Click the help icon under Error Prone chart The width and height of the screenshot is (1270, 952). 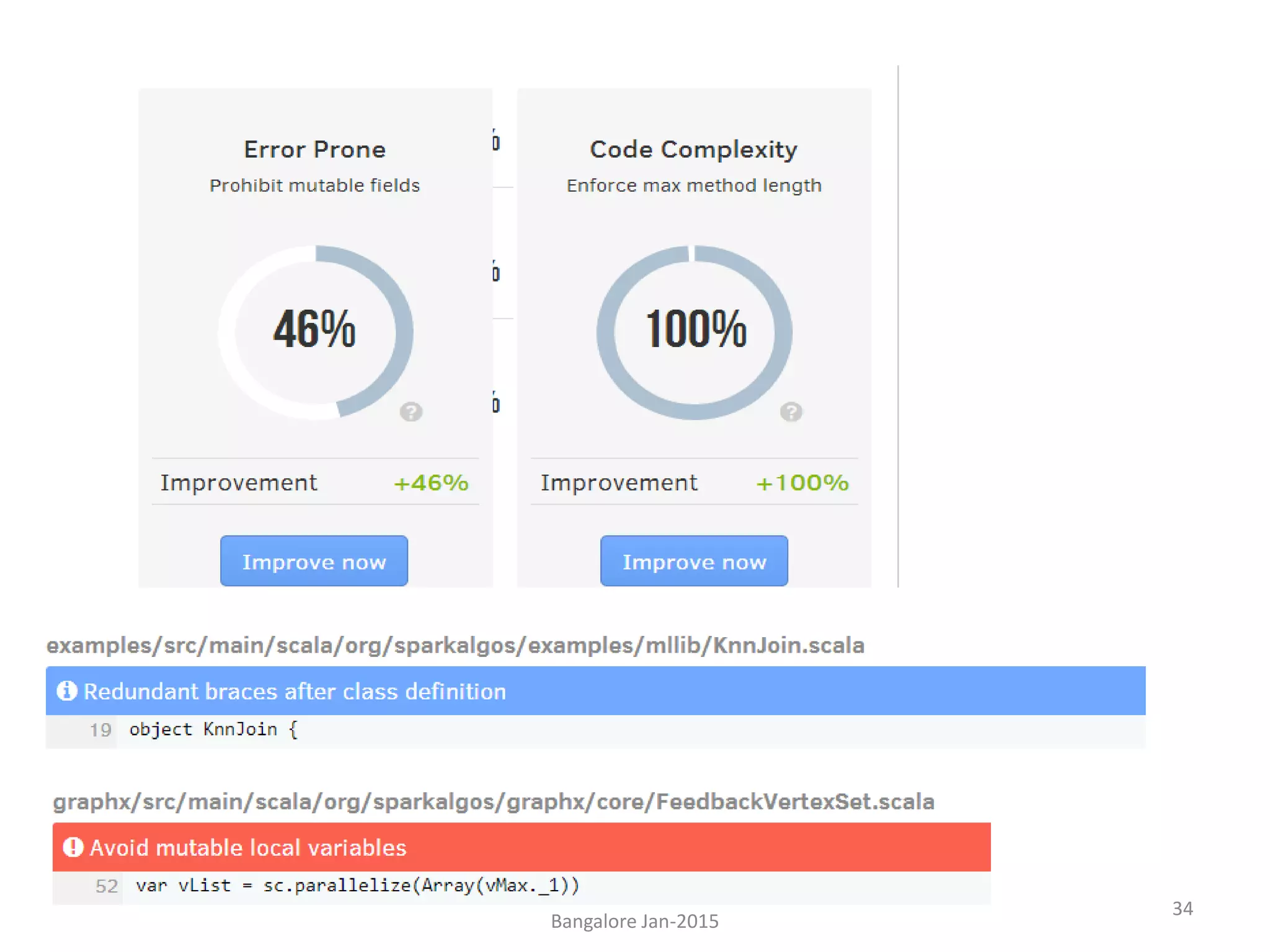(x=411, y=412)
